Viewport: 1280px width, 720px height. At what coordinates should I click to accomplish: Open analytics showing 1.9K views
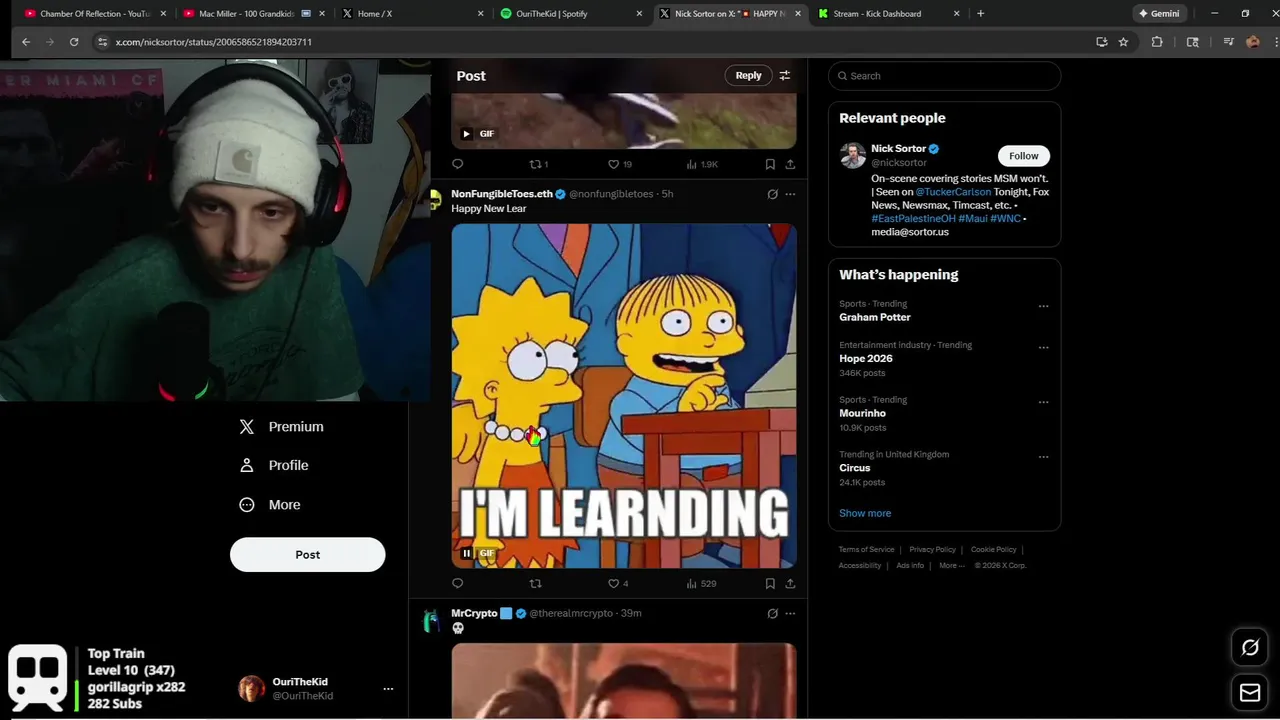[703, 164]
